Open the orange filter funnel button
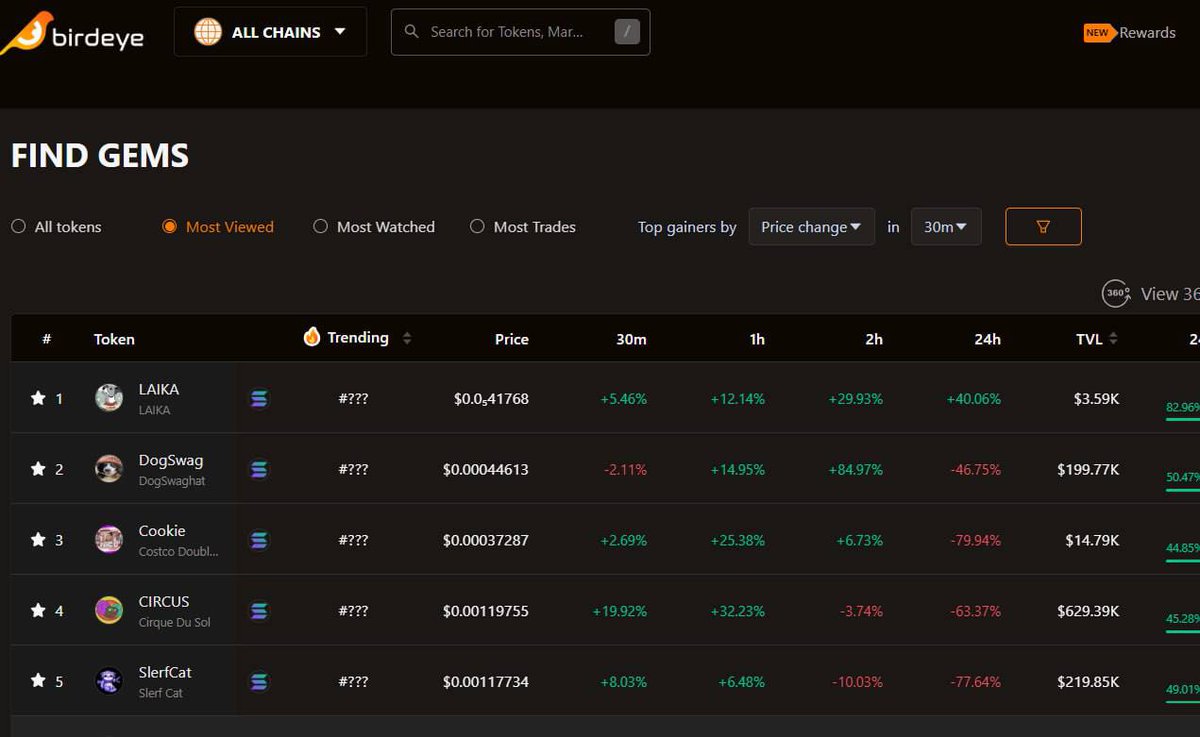The image size is (1200, 737). [1043, 227]
